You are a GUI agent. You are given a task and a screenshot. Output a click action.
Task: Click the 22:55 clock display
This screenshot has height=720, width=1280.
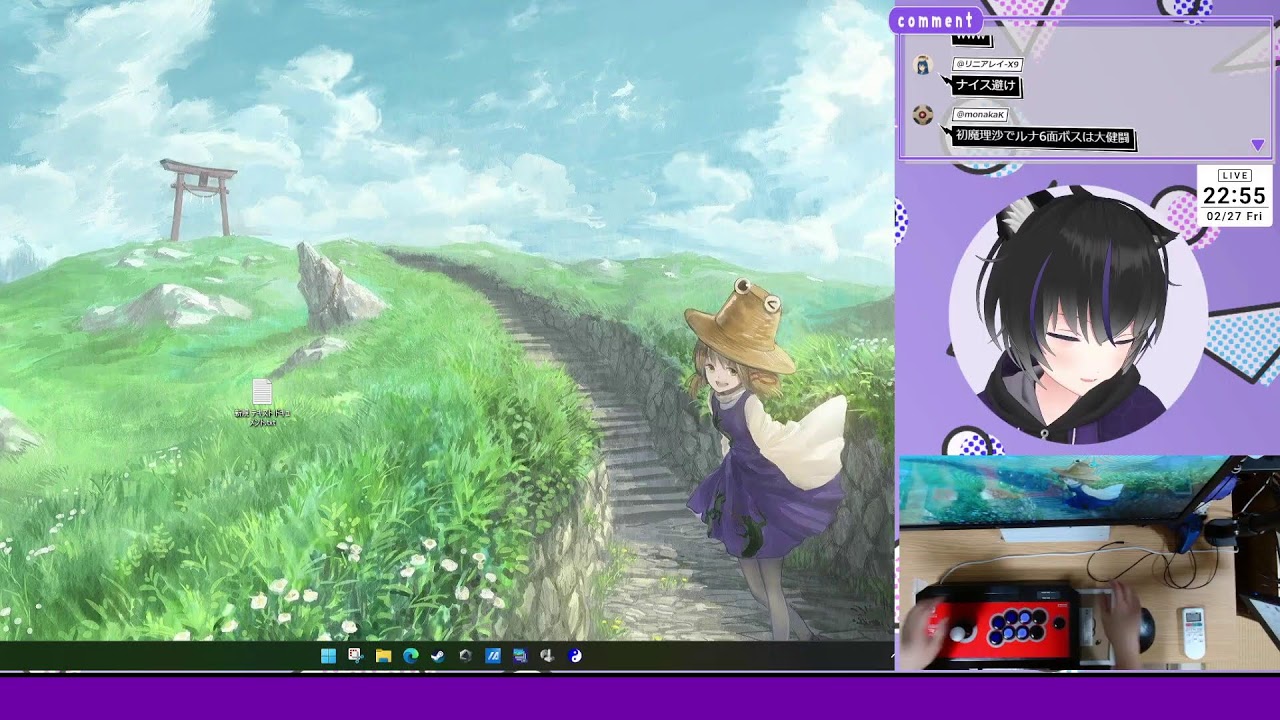coord(1234,196)
